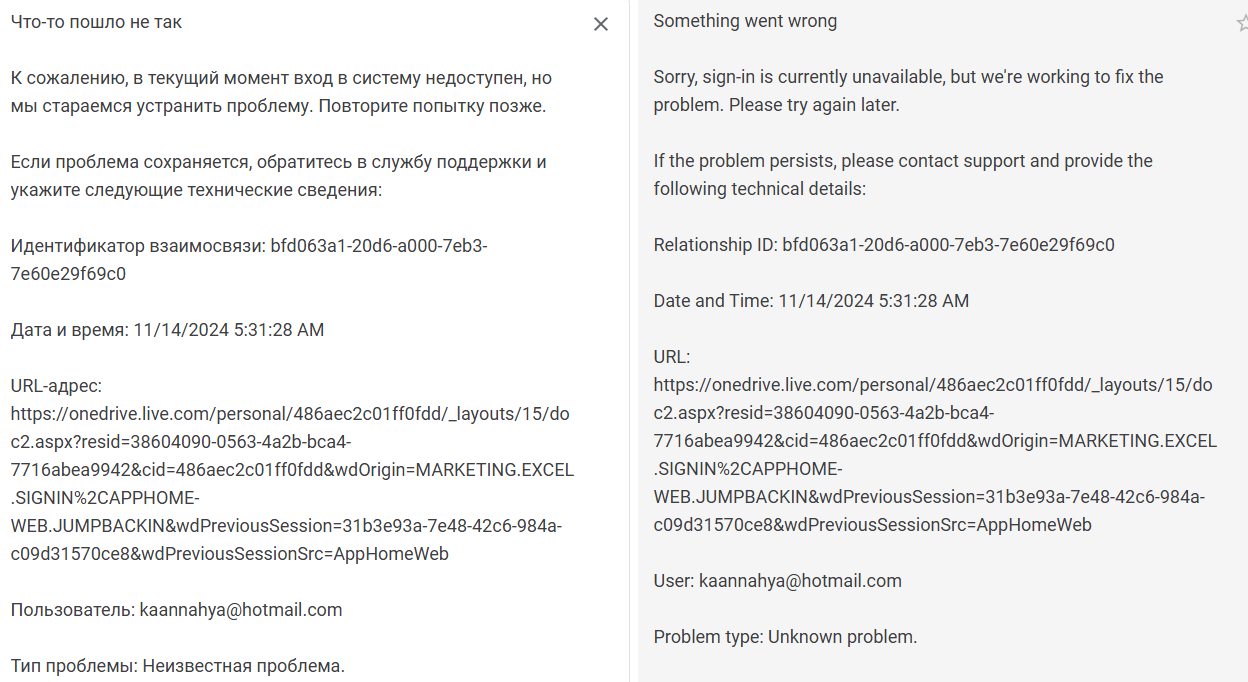Close the Russian error panel with X
The height and width of the screenshot is (682, 1248).
pos(600,24)
